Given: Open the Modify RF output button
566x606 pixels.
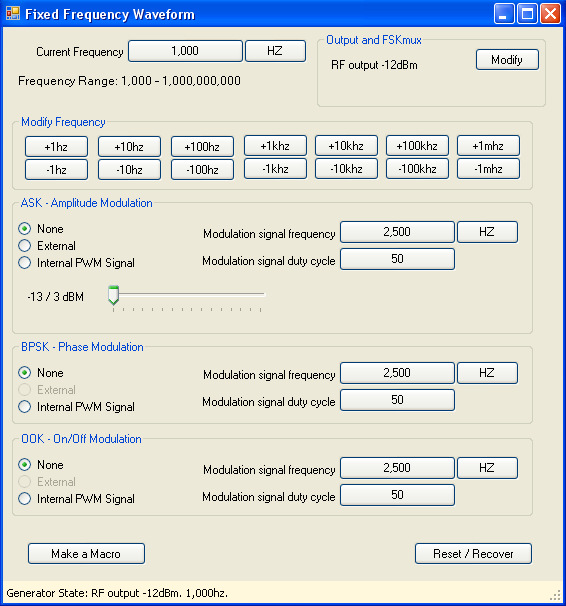Looking at the screenshot, I should click(507, 60).
